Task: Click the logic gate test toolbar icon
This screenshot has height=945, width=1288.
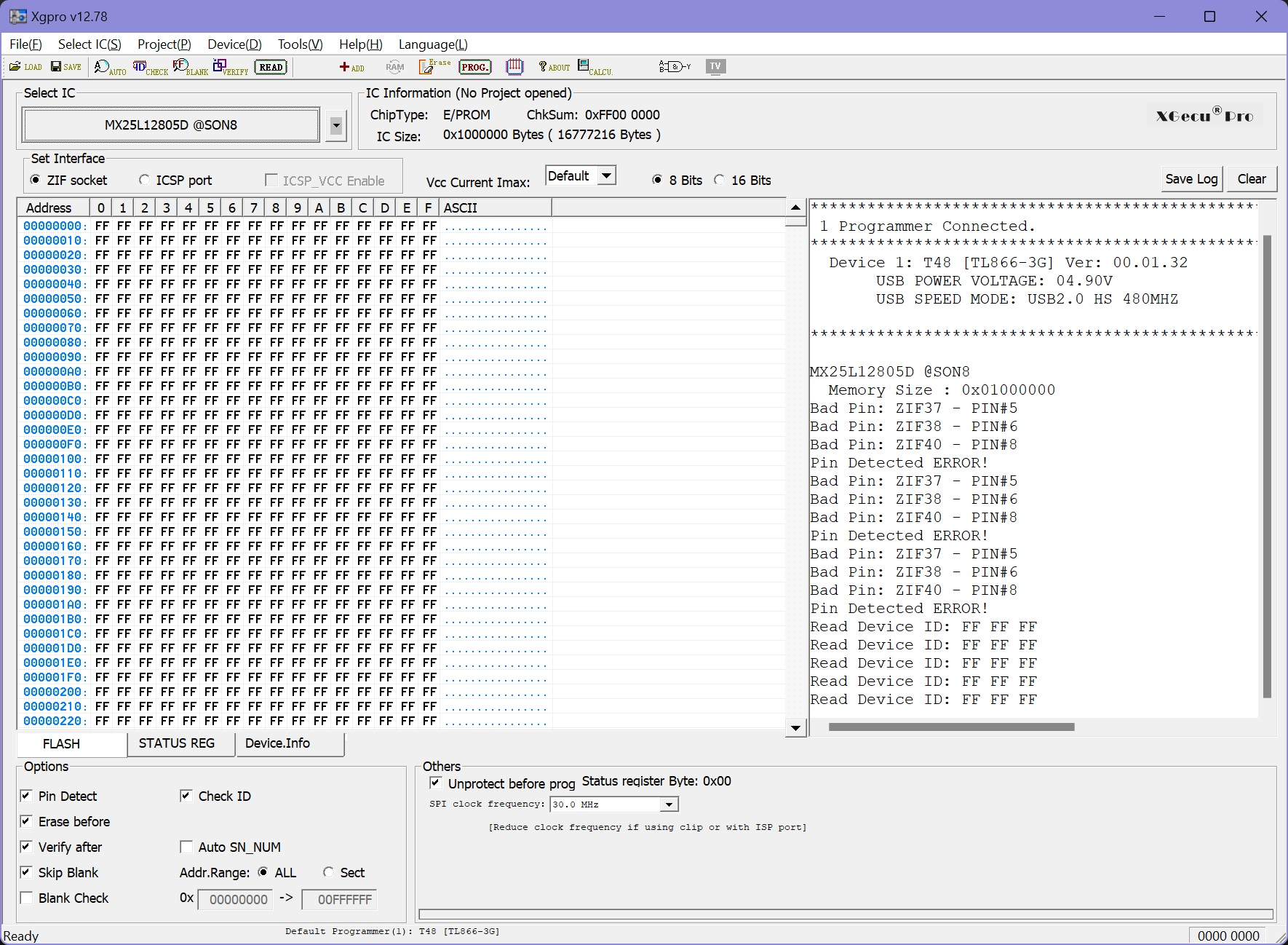Action: click(x=675, y=67)
